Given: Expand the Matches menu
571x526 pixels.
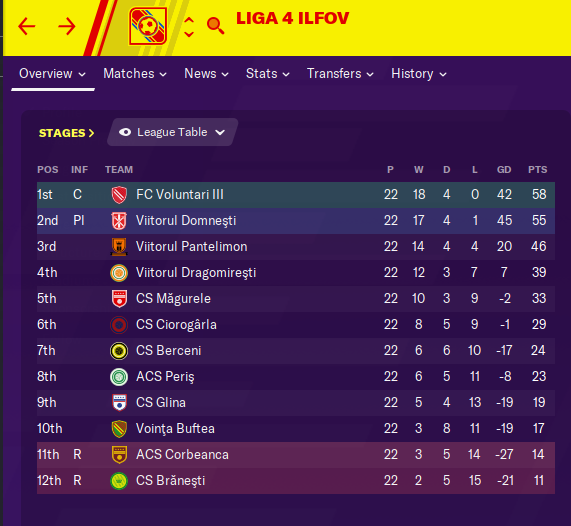Looking at the screenshot, I should coord(135,74).
